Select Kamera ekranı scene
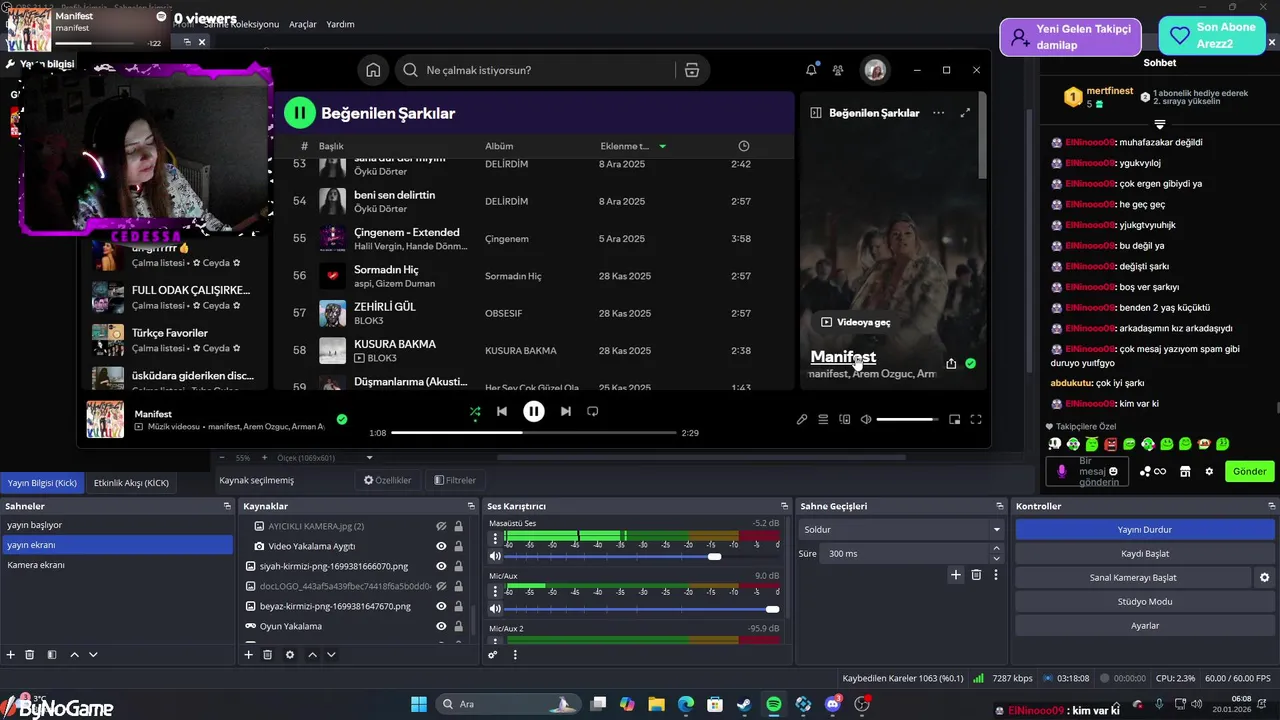The width and height of the screenshot is (1280, 720). click(x=117, y=565)
